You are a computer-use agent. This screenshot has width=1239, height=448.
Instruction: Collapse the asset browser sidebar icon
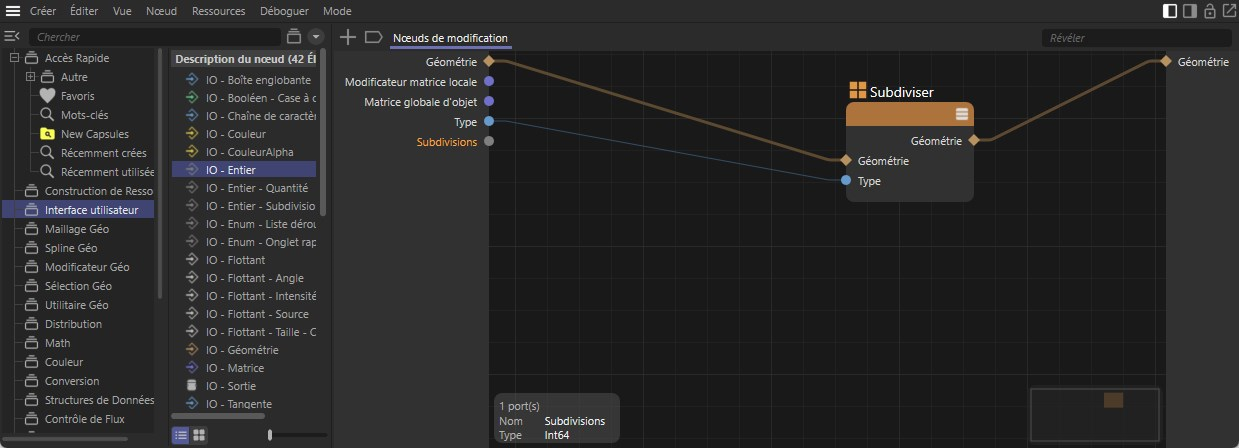(12, 36)
